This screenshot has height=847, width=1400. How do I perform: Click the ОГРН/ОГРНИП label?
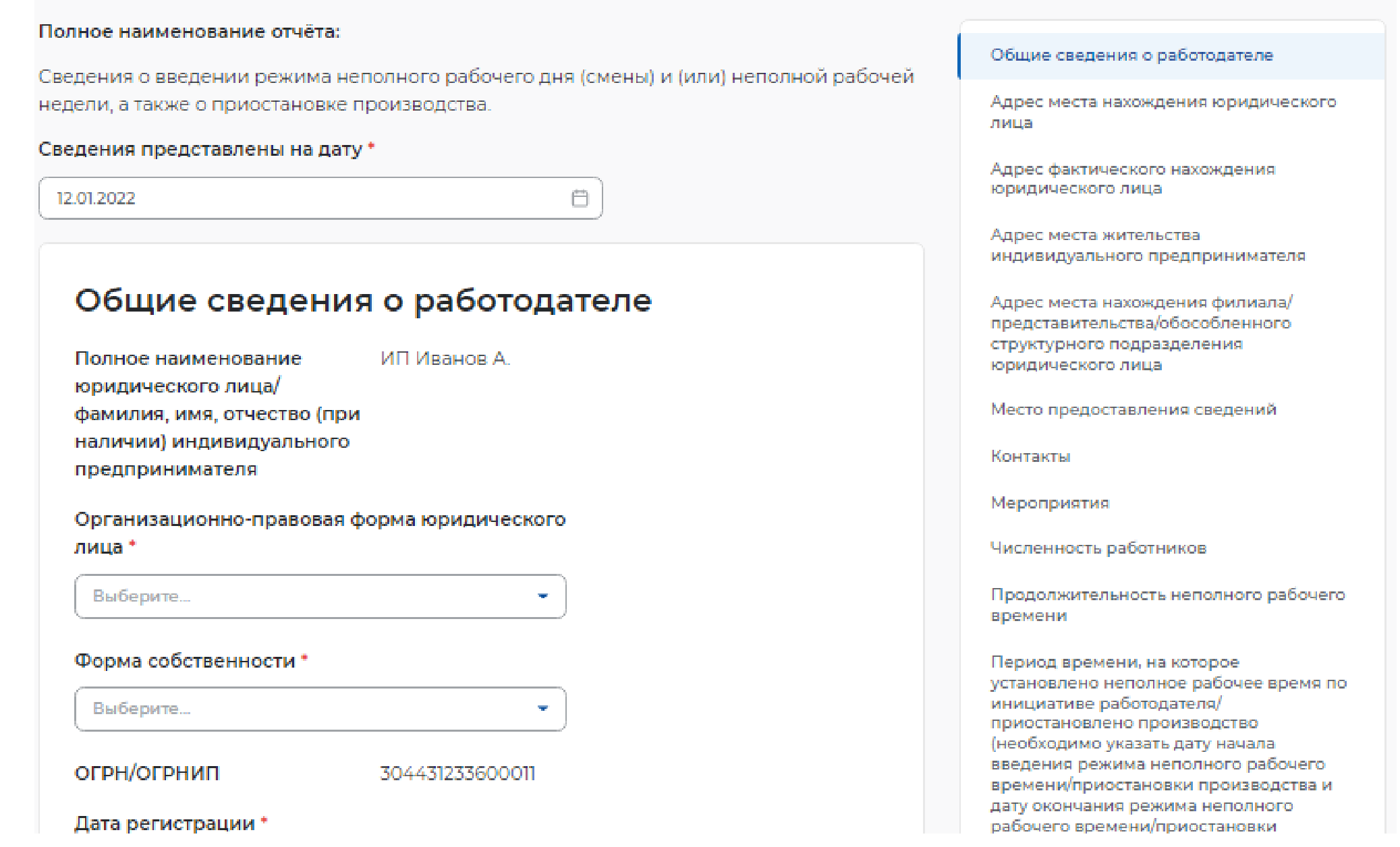click(x=147, y=773)
